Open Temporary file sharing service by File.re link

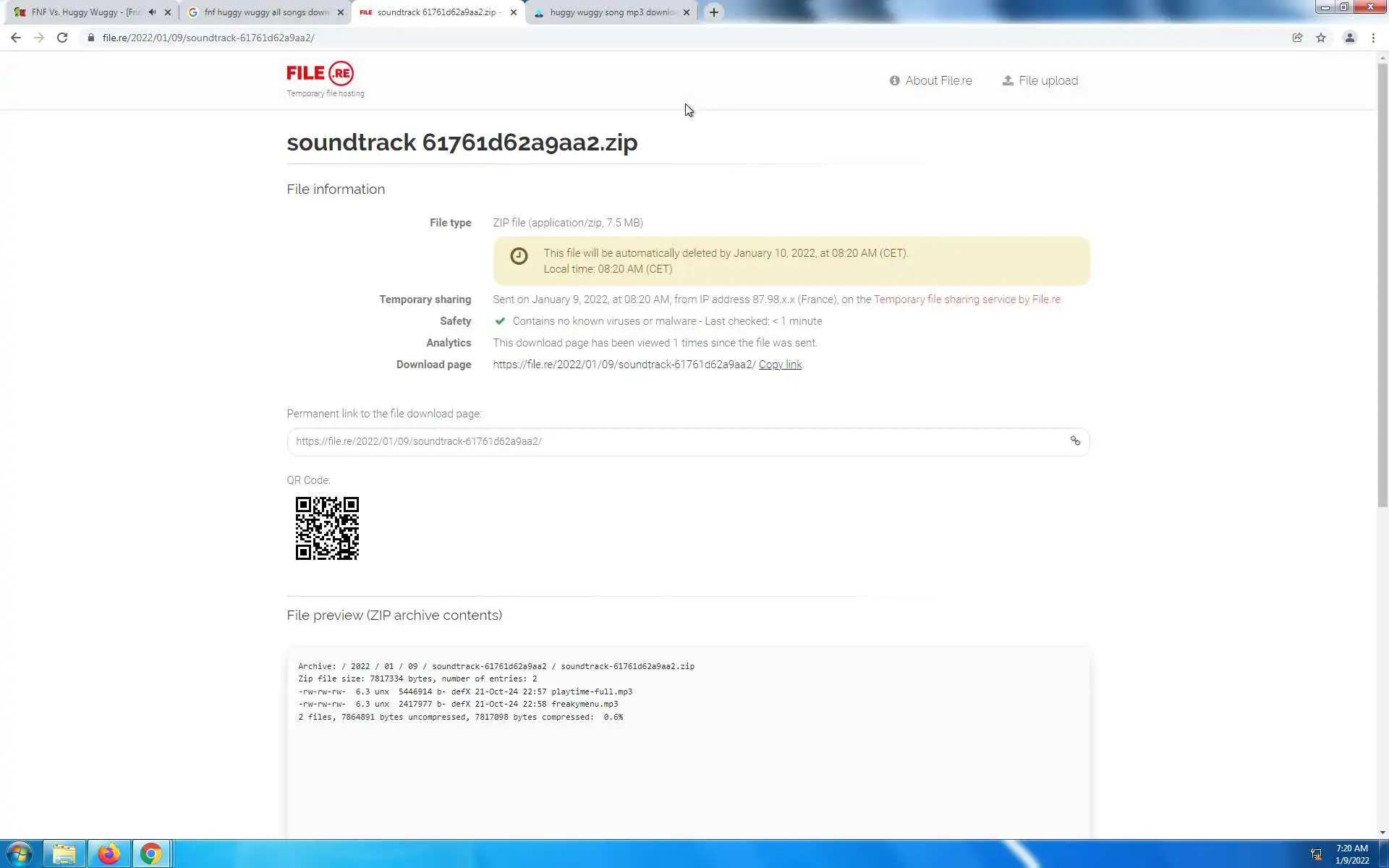967,299
